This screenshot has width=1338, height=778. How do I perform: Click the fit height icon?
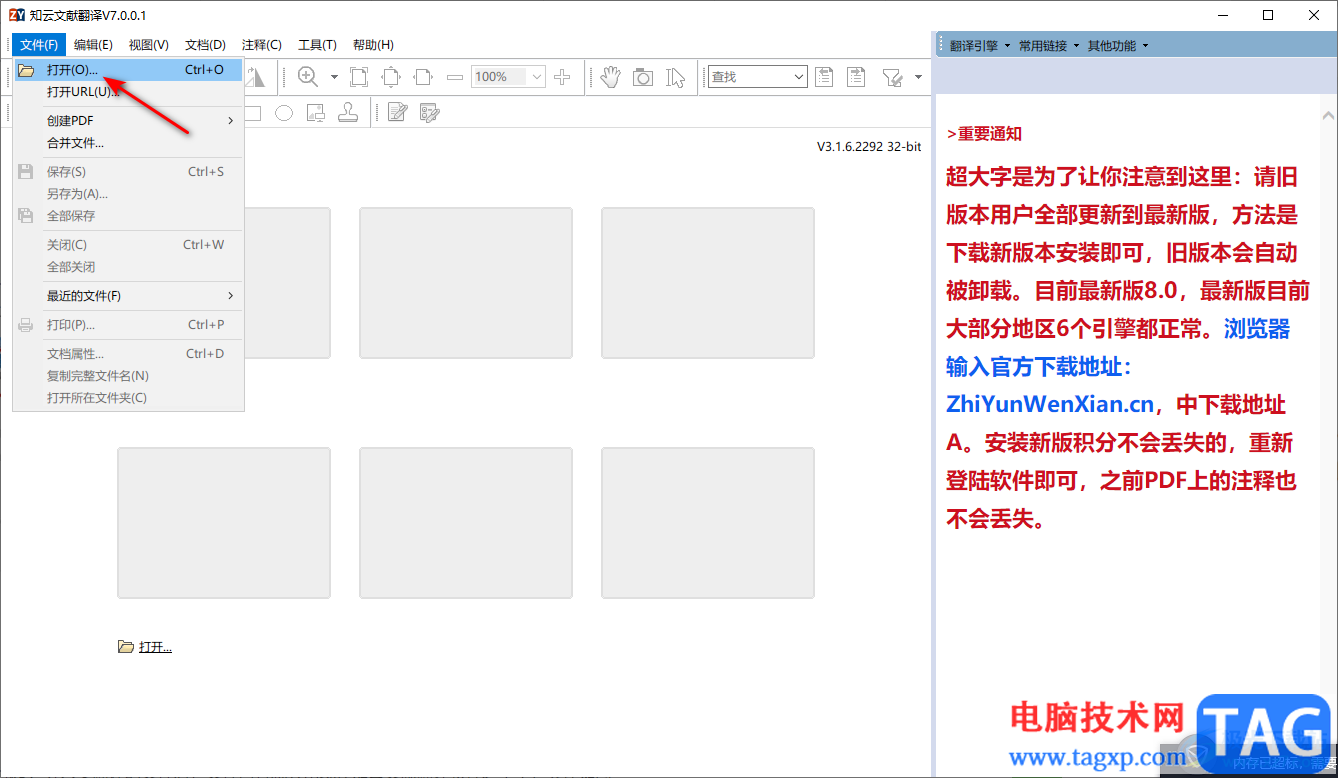coord(391,77)
